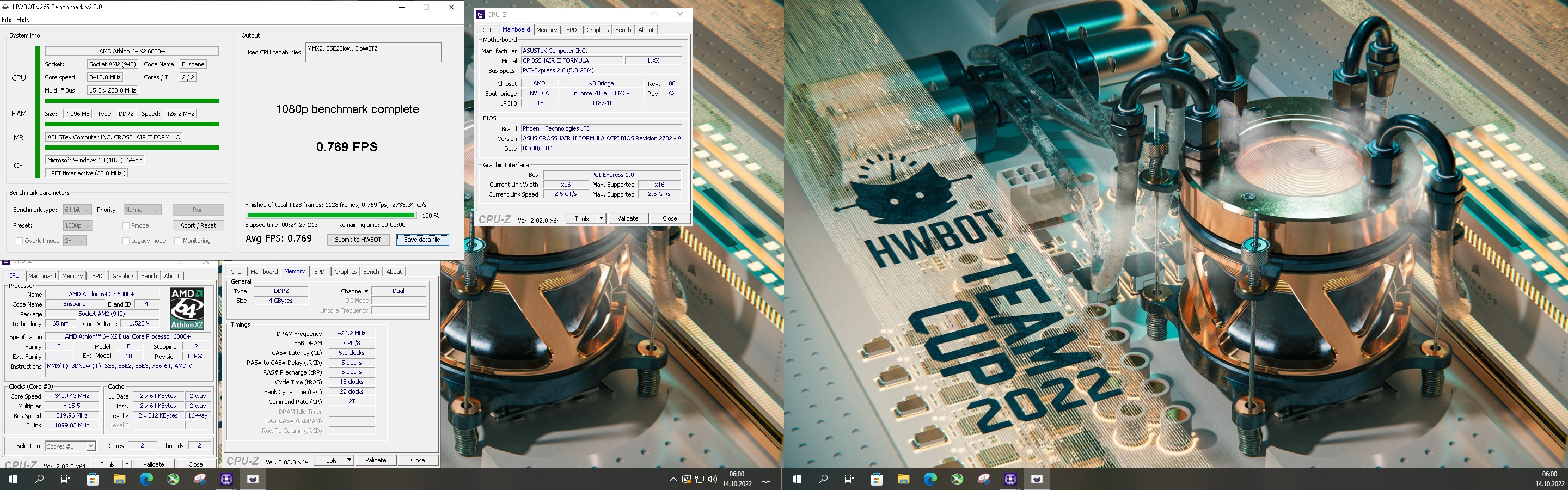Open the update status tray icon with orange dot
The width and height of the screenshot is (1568, 490).
coord(686,479)
